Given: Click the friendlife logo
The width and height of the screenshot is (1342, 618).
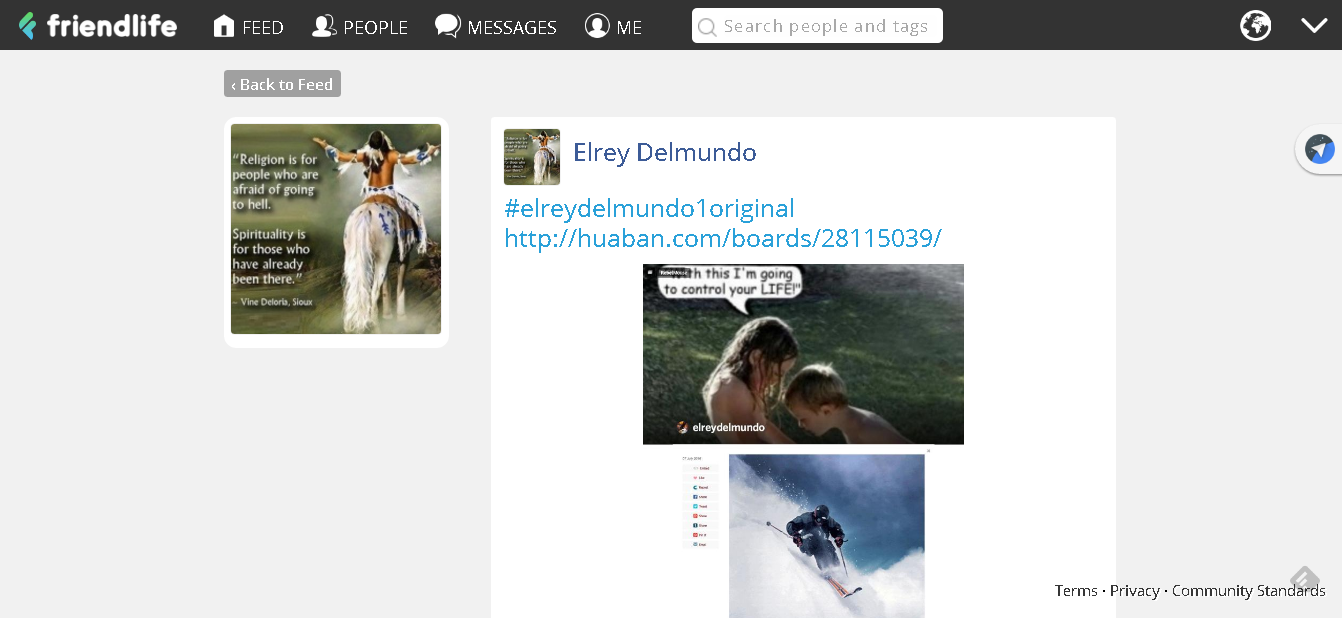Looking at the screenshot, I should click(98, 25).
